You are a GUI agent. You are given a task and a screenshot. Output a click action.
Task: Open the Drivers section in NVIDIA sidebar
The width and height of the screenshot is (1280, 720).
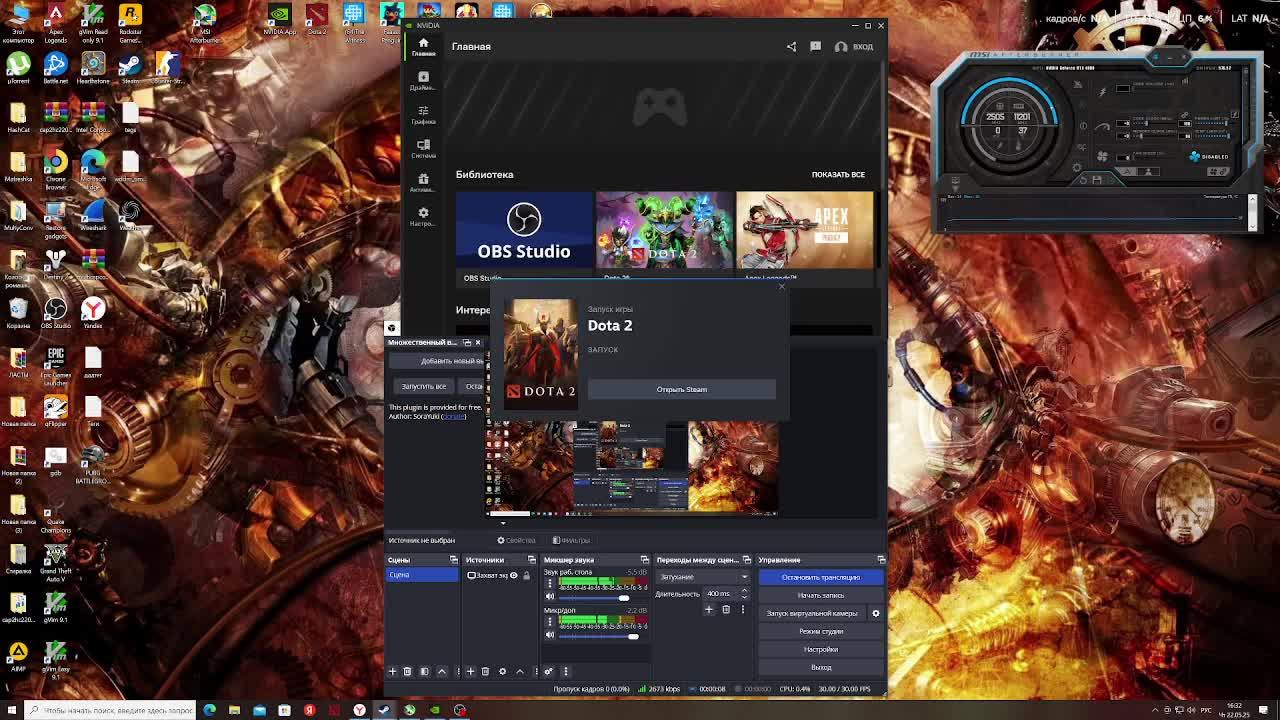(423, 80)
